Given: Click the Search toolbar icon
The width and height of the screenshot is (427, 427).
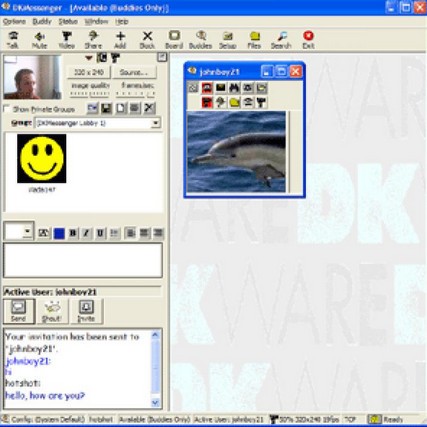Looking at the screenshot, I should coord(281,40).
